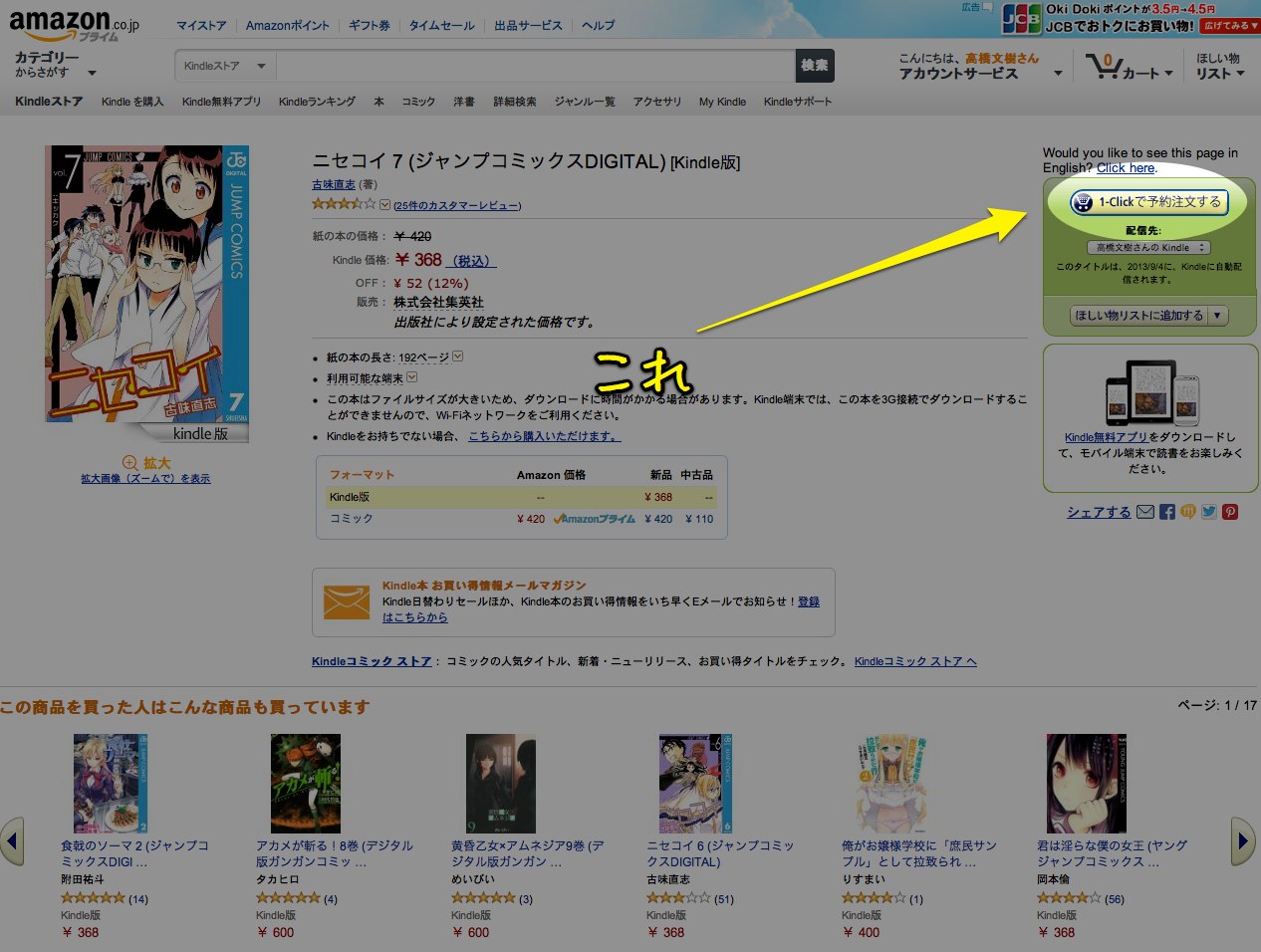The width and height of the screenshot is (1261, 952).
Task: Click the Twitter share icon
Action: (1209, 512)
